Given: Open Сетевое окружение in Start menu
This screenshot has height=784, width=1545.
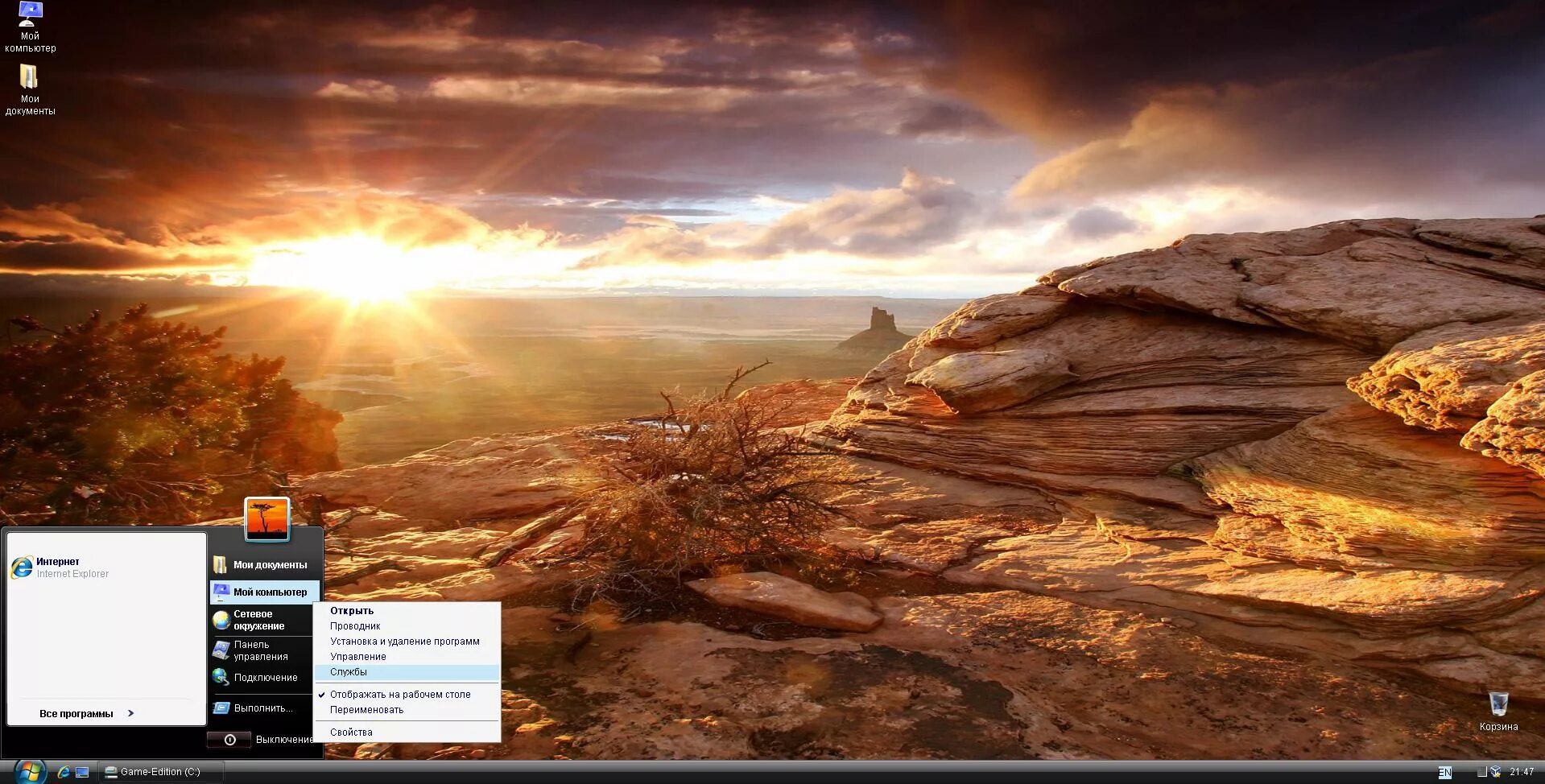Looking at the screenshot, I should tap(262, 620).
